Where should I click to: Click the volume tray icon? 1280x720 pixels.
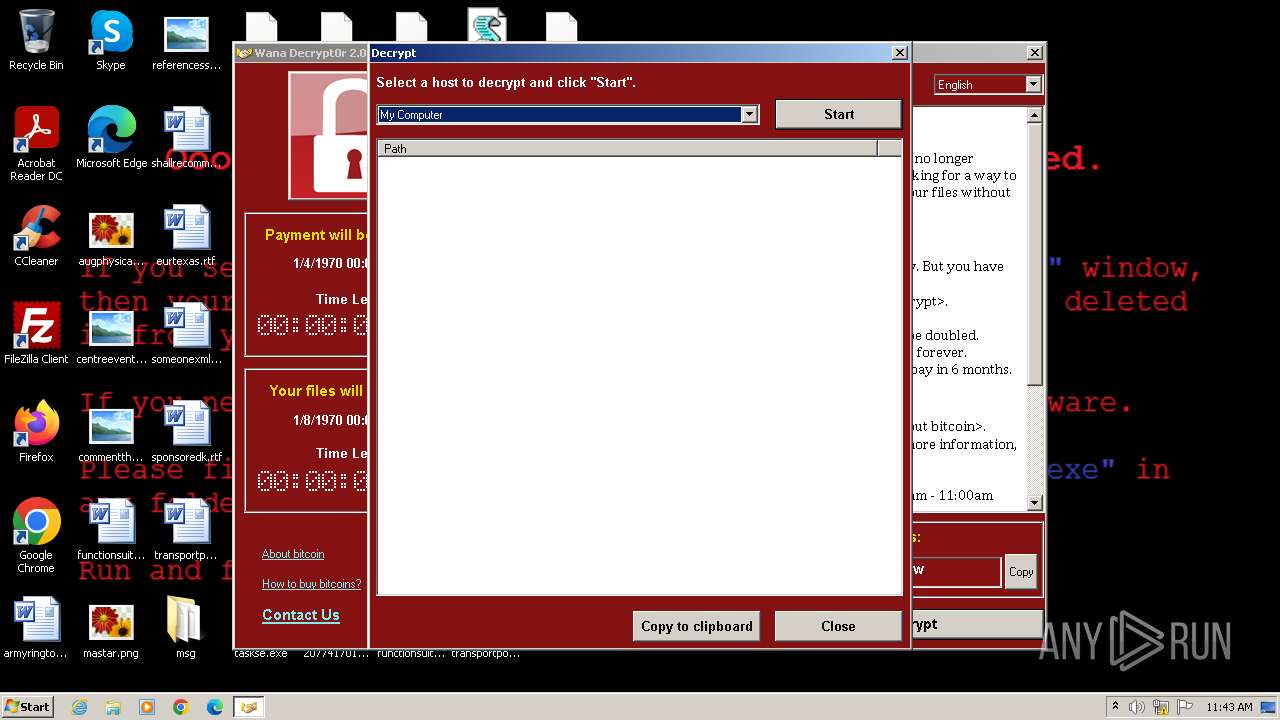[1136, 707]
